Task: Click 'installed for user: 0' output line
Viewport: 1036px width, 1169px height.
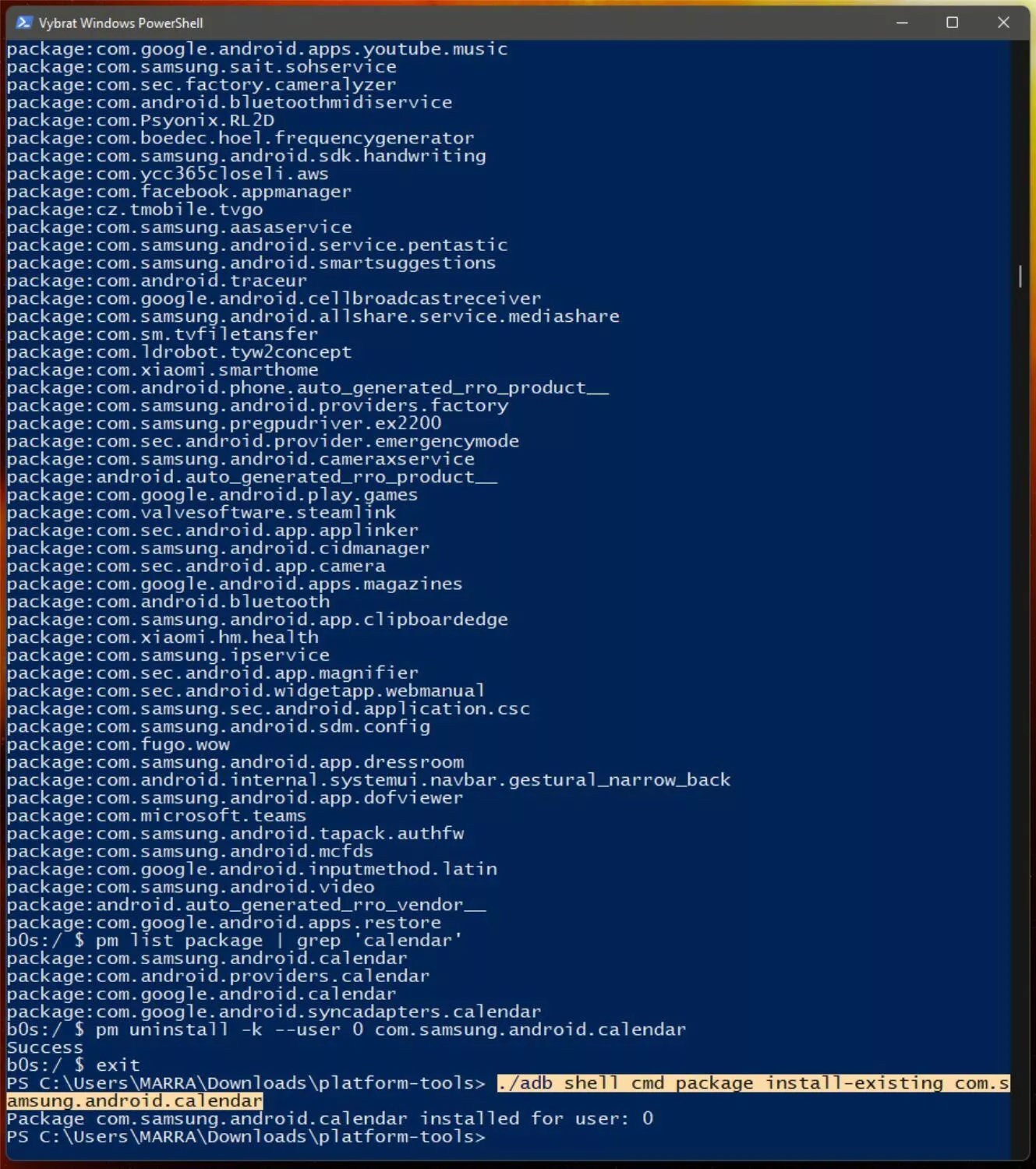Action: tap(330, 1121)
